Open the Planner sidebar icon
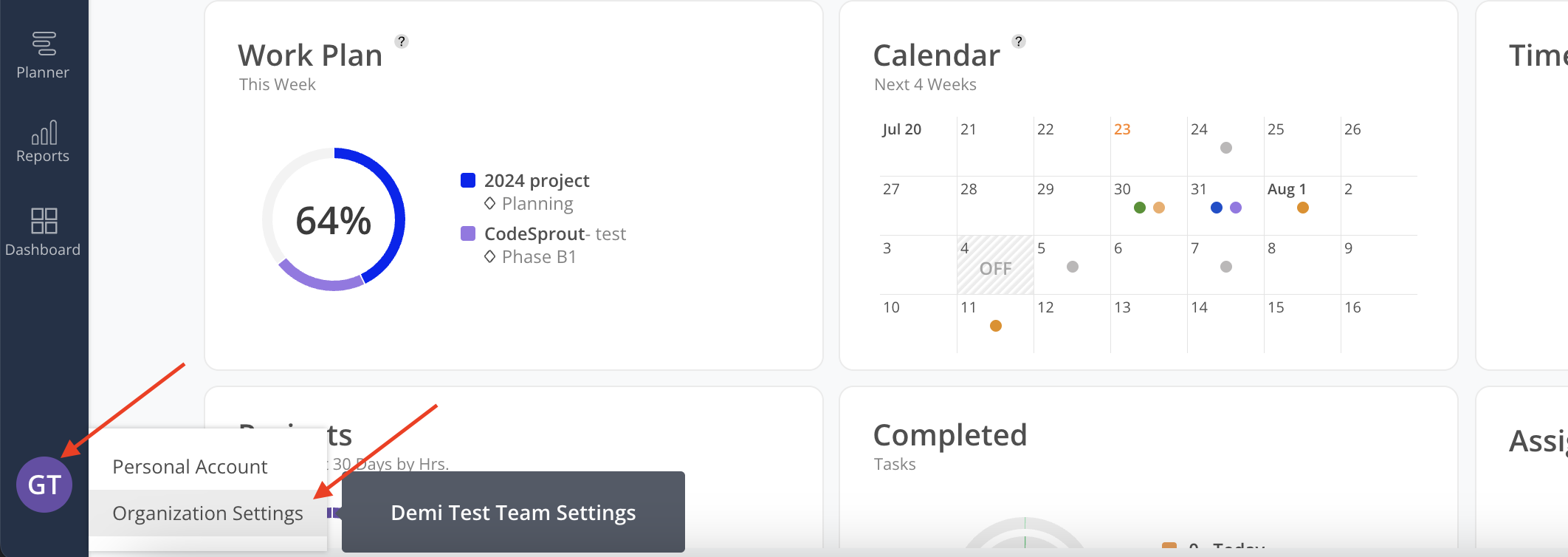Image resolution: width=1568 pixels, height=557 pixels. (x=44, y=44)
